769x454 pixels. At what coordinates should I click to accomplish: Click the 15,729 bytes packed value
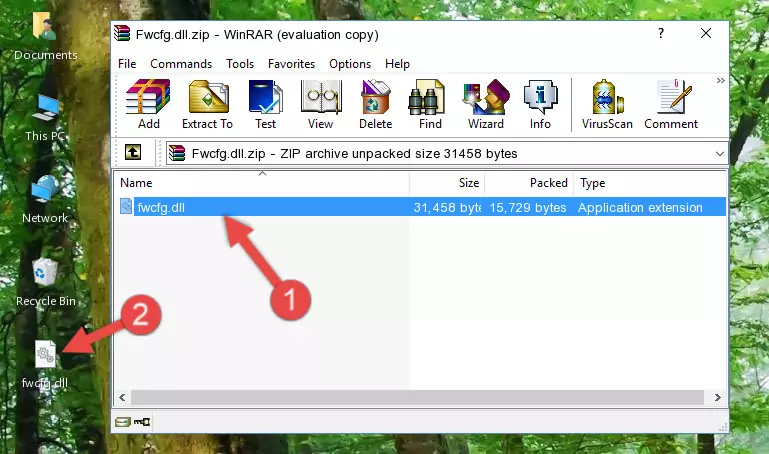click(528, 207)
